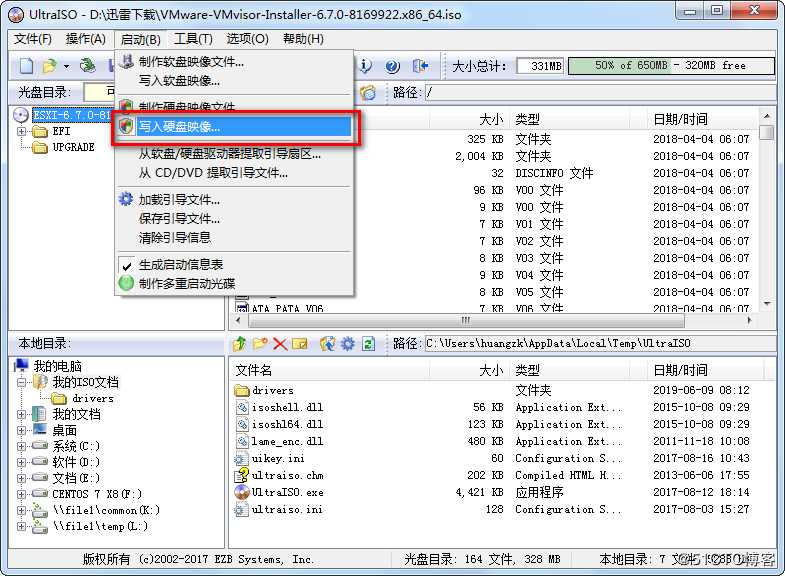
Task: Select drivers folder in local tree
Action: (93, 398)
